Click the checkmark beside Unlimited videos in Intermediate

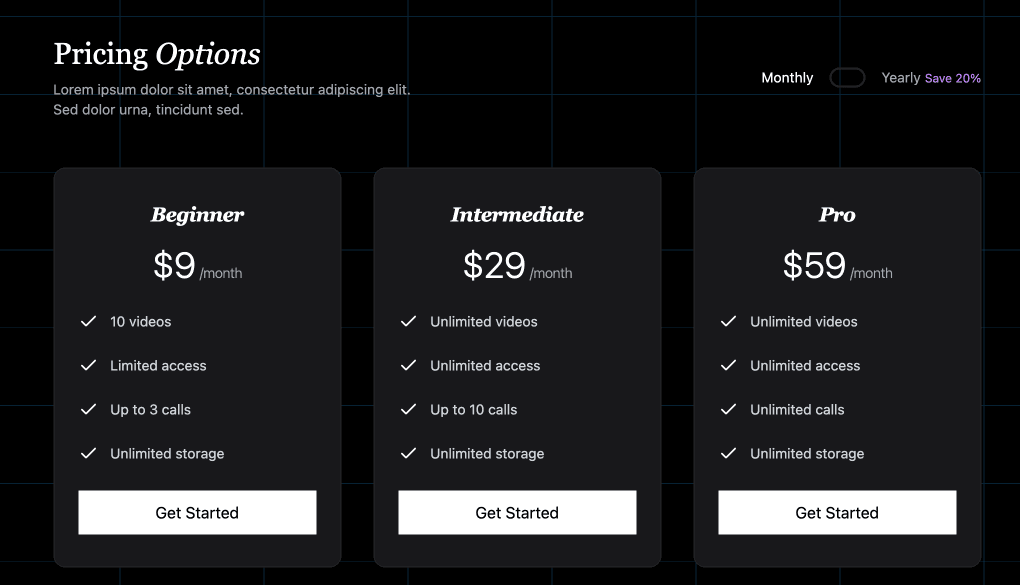click(408, 321)
